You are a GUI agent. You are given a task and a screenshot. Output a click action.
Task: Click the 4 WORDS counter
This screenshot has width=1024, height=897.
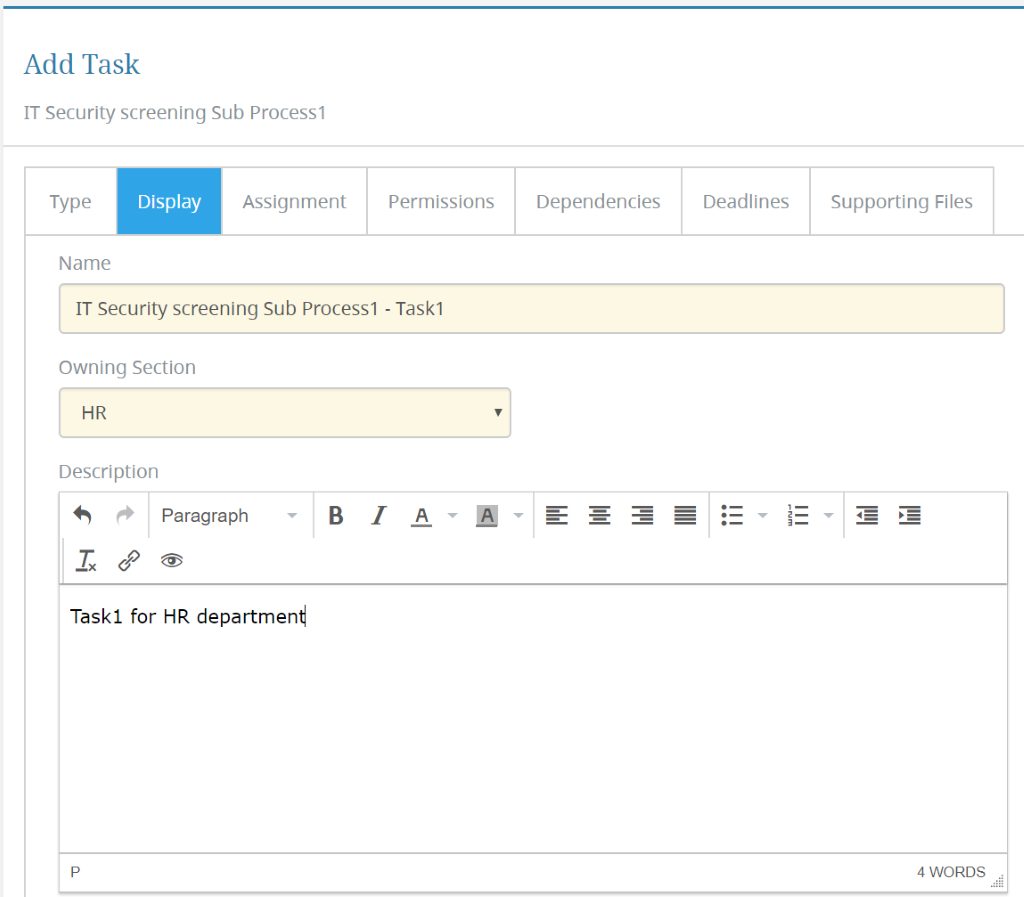(x=951, y=872)
